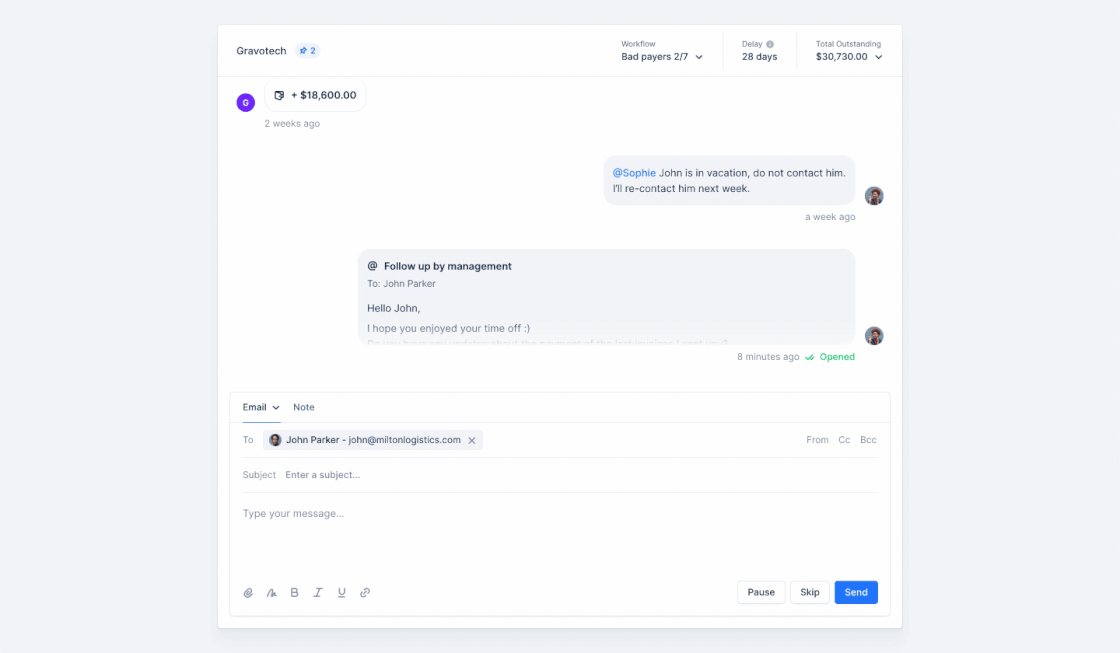Image resolution: width=1120 pixels, height=653 pixels.
Task: Click the invoice icon beside $18,600.00
Action: [x=279, y=95]
